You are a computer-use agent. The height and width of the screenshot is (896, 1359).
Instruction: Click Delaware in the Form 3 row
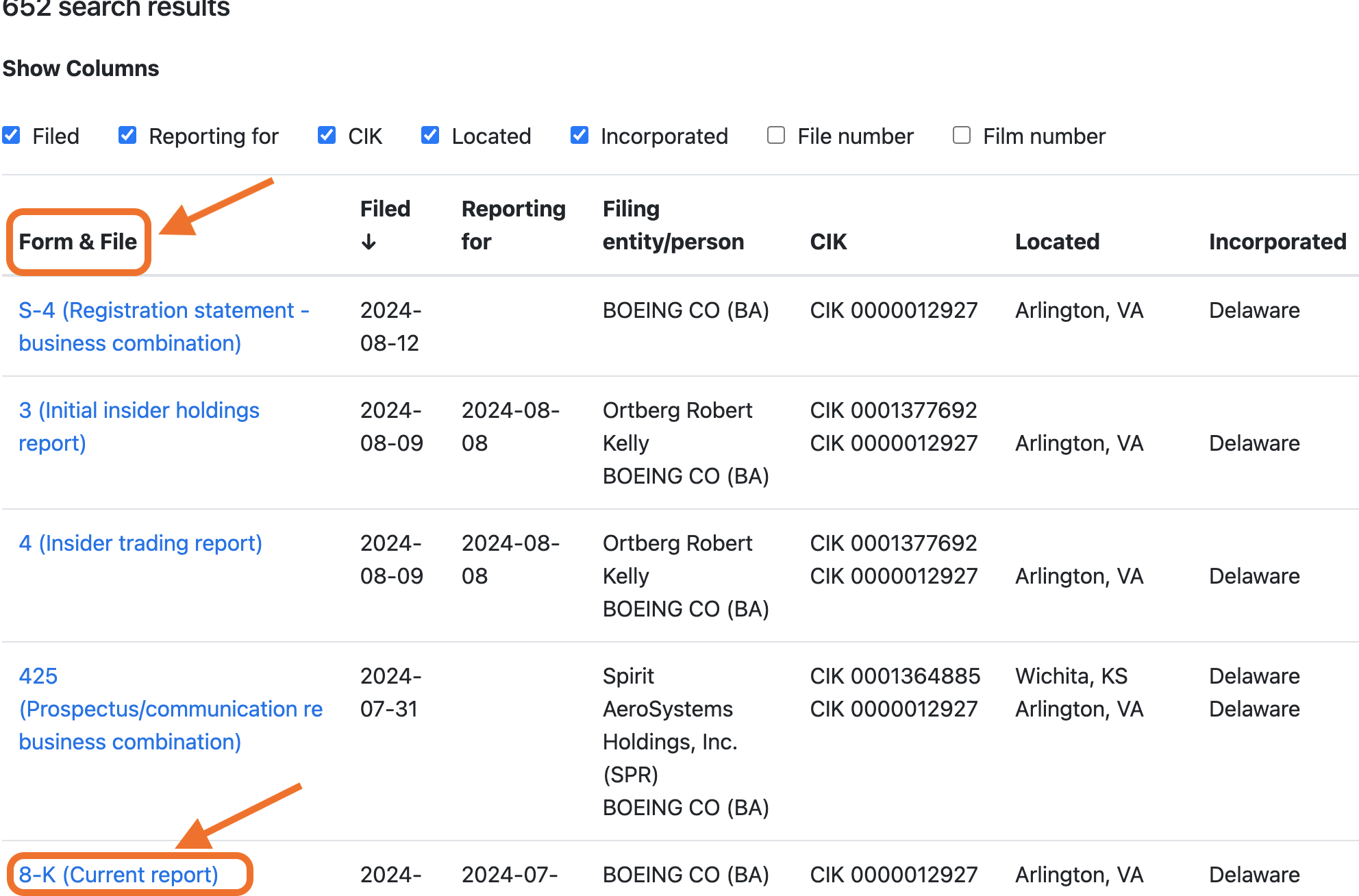click(1254, 443)
